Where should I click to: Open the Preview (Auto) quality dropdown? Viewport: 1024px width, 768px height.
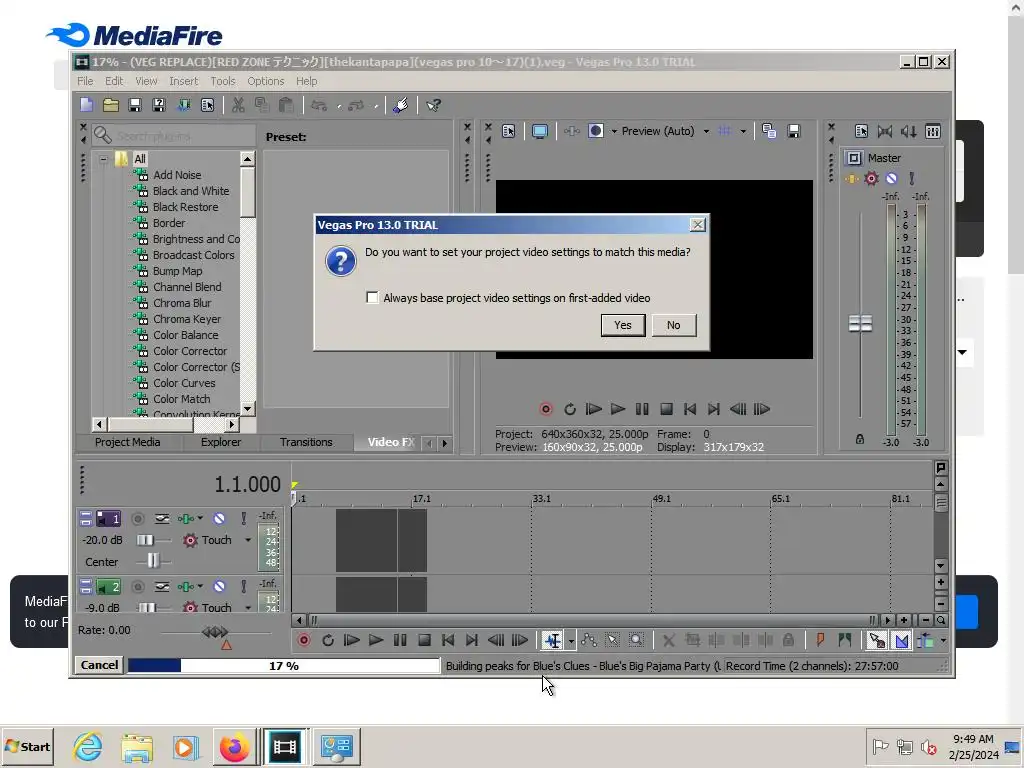tap(706, 131)
